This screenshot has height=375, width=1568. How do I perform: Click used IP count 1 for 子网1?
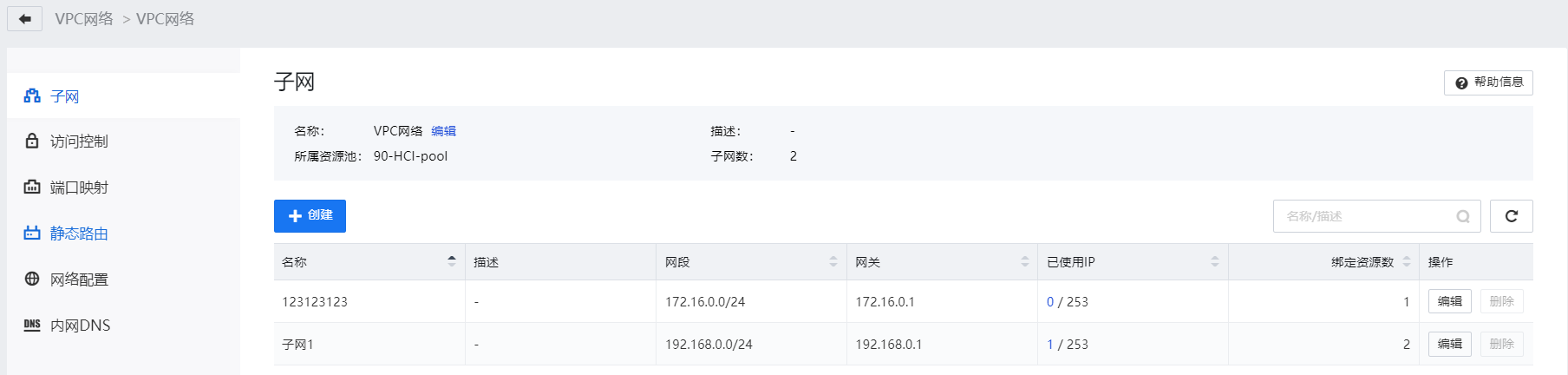pos(1049,344)
